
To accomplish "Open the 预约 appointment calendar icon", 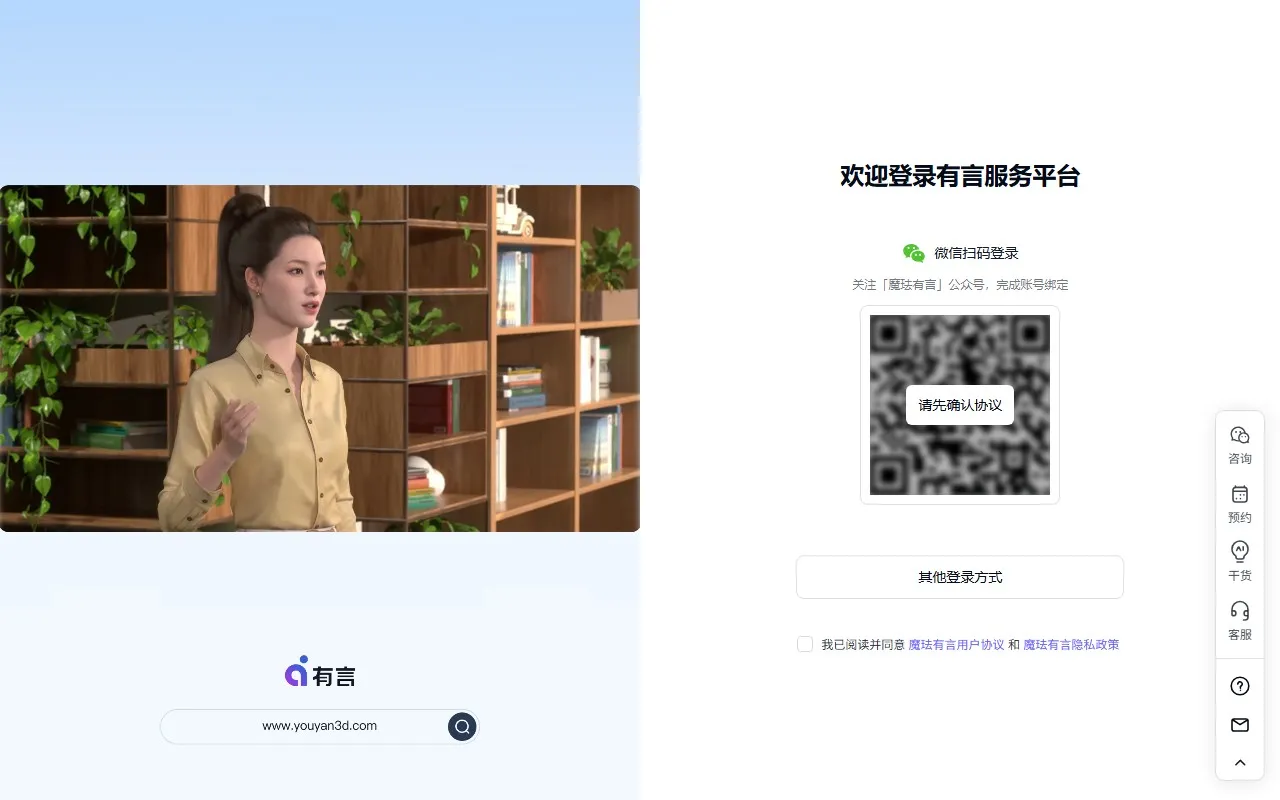I will point(1239,502).
